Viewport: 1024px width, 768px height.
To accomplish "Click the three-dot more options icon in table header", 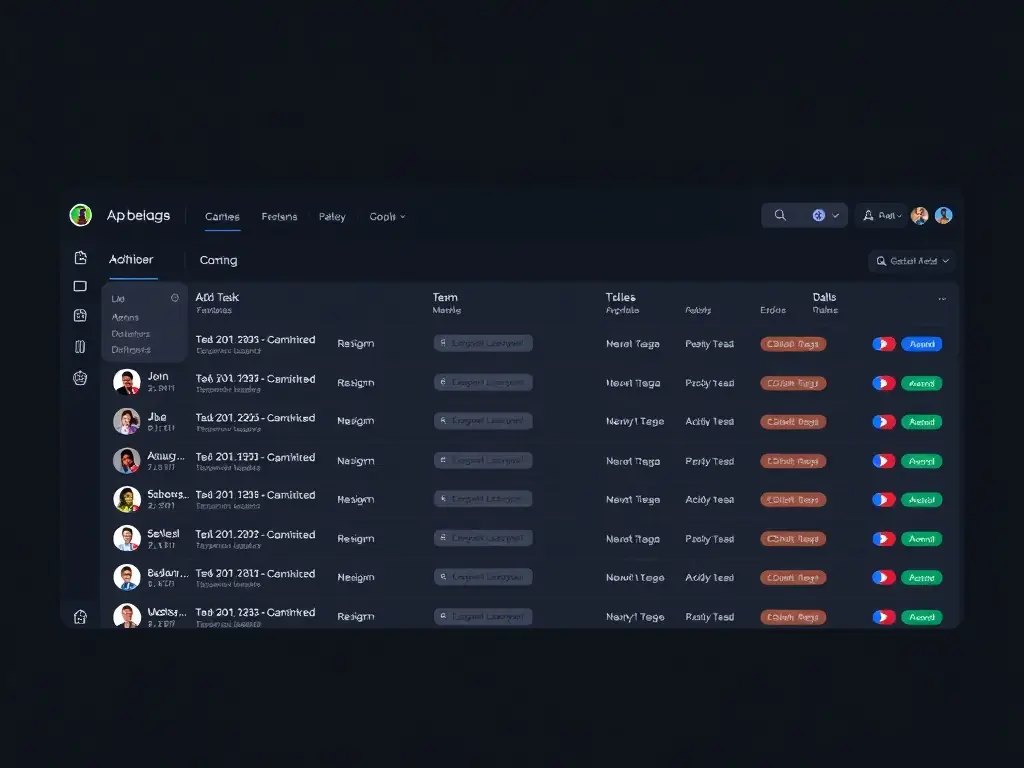I will [x=941, y=299].
